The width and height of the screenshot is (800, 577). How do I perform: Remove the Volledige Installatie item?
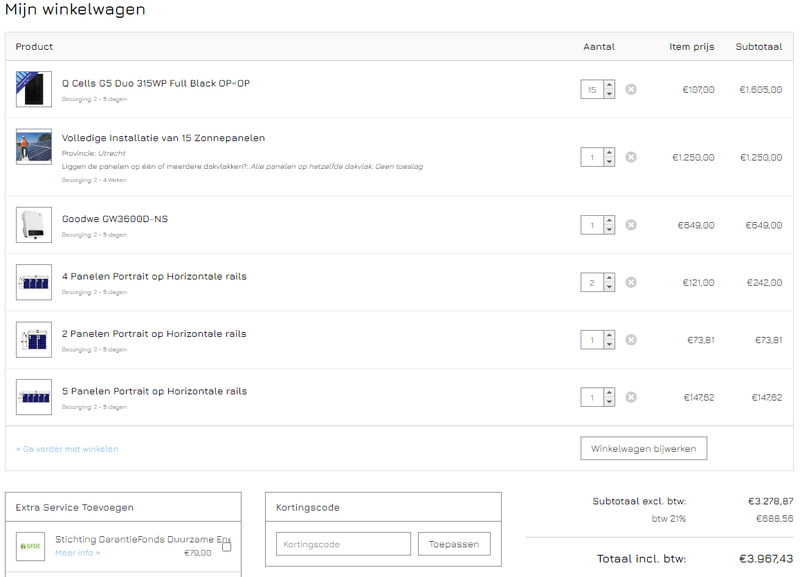coord(630,156)
